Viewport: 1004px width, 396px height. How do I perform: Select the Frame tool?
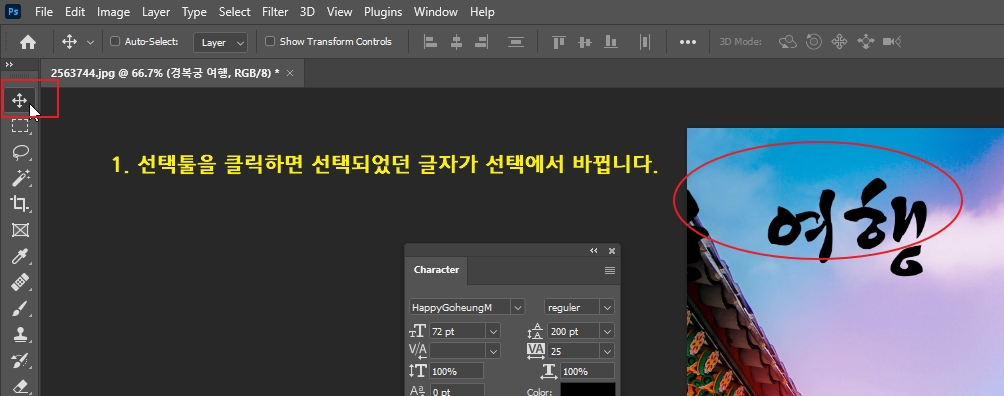coord(20,230)
